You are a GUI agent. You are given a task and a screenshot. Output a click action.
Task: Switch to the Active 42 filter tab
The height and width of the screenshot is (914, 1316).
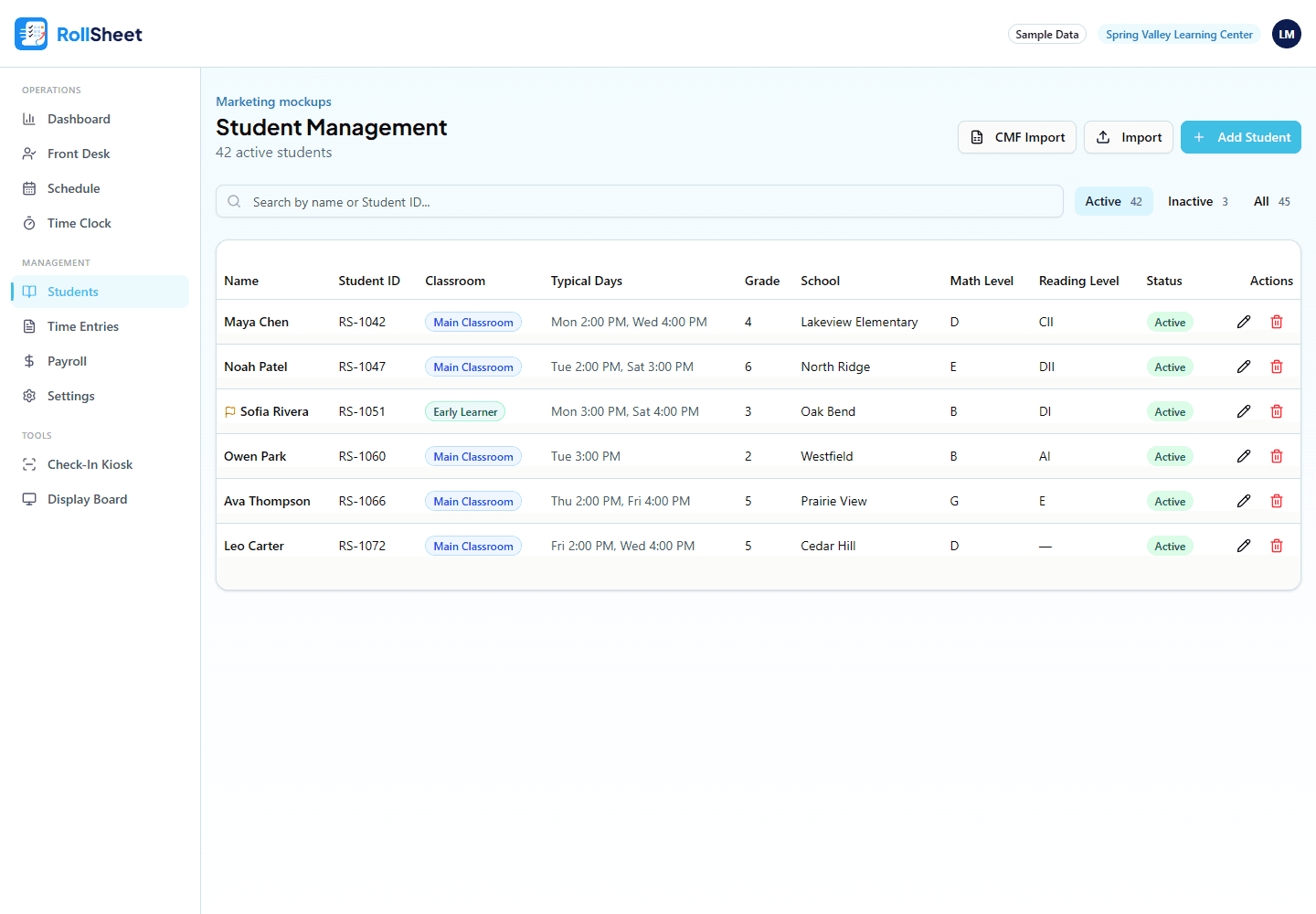pyautogui.click(x=1113, y=201)
